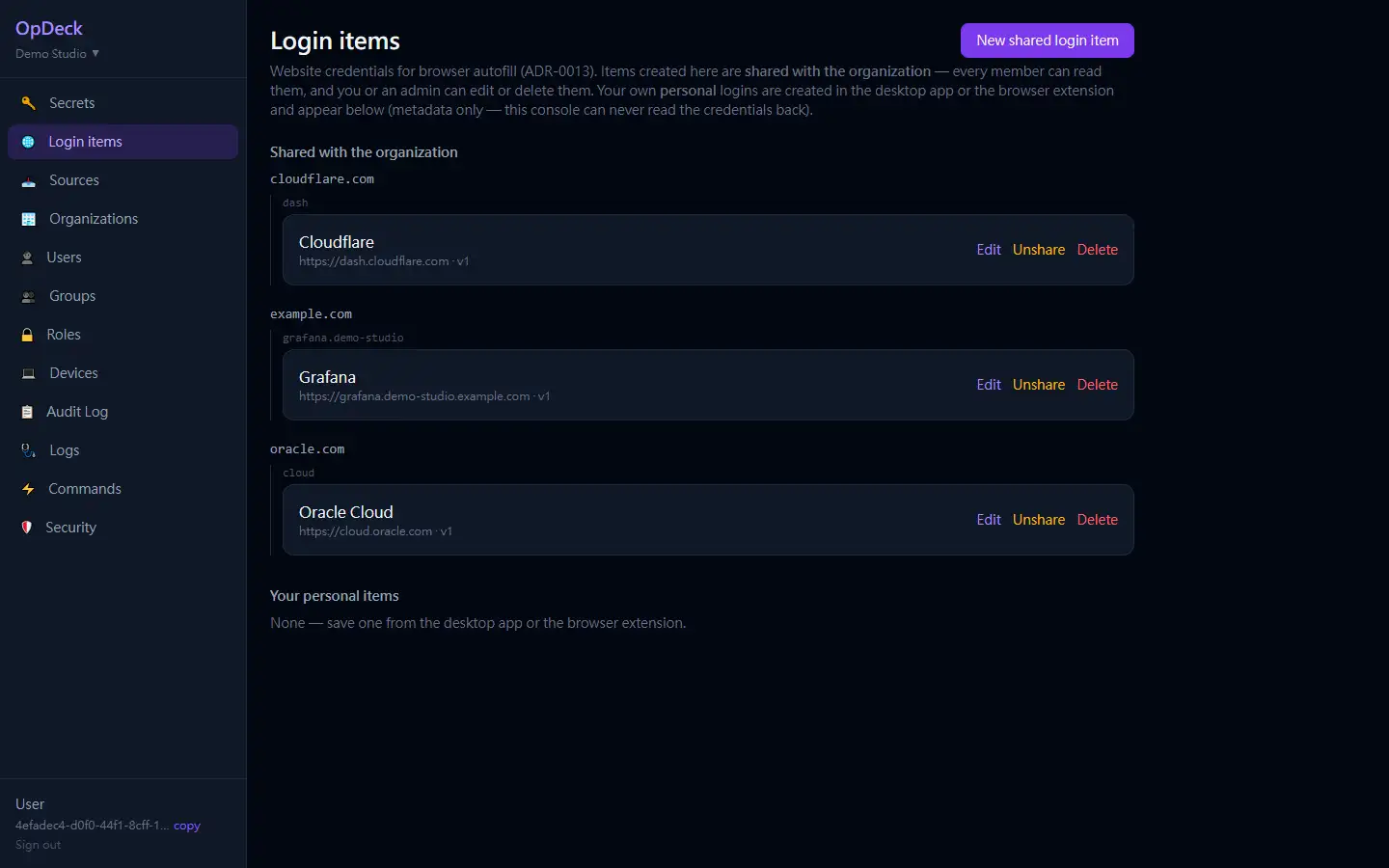The height and width of the screenshot is (868, 1389).
Task: Sign out of OpDeck
Action: click(x=38, y=845)
